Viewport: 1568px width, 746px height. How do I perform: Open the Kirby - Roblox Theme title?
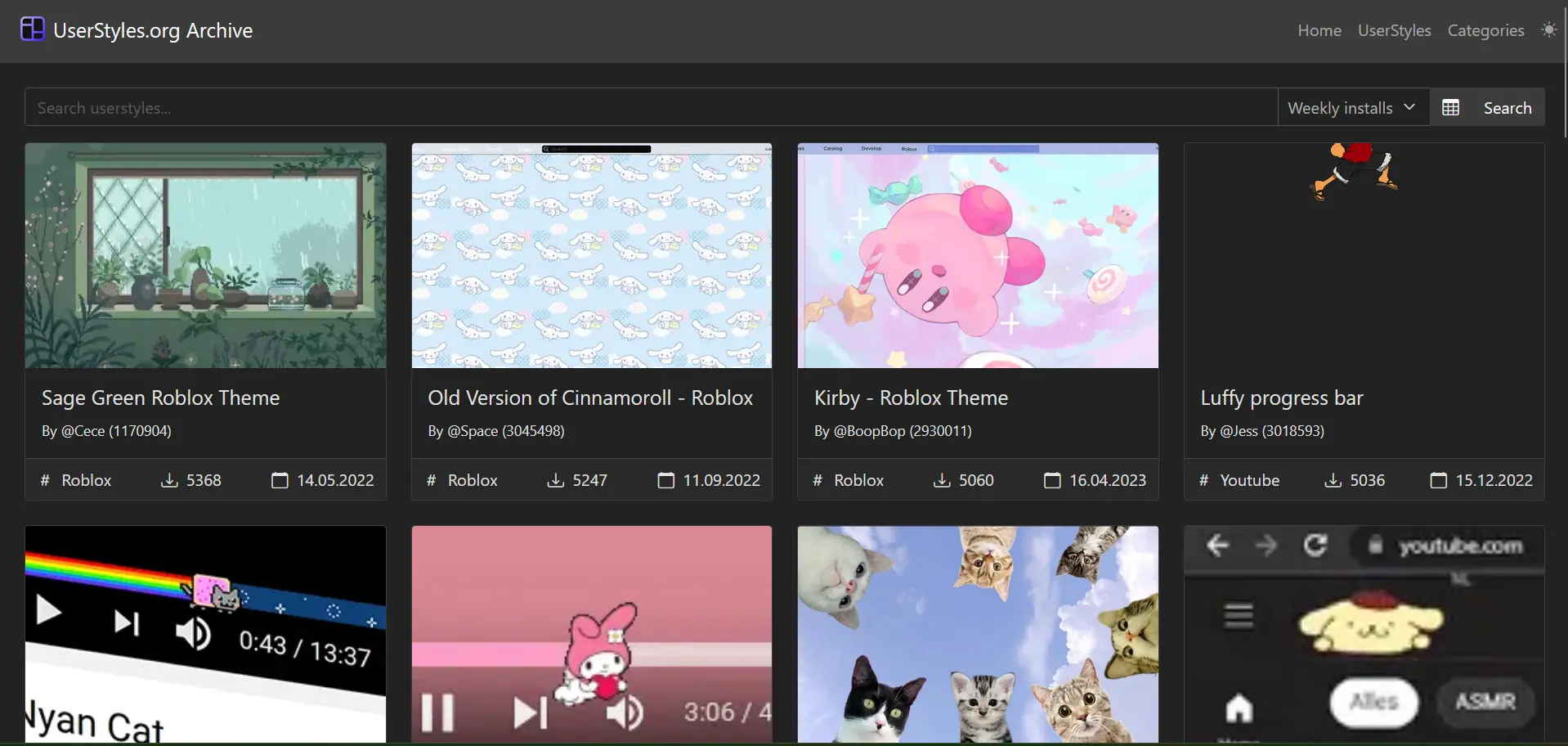coord(911,398)
